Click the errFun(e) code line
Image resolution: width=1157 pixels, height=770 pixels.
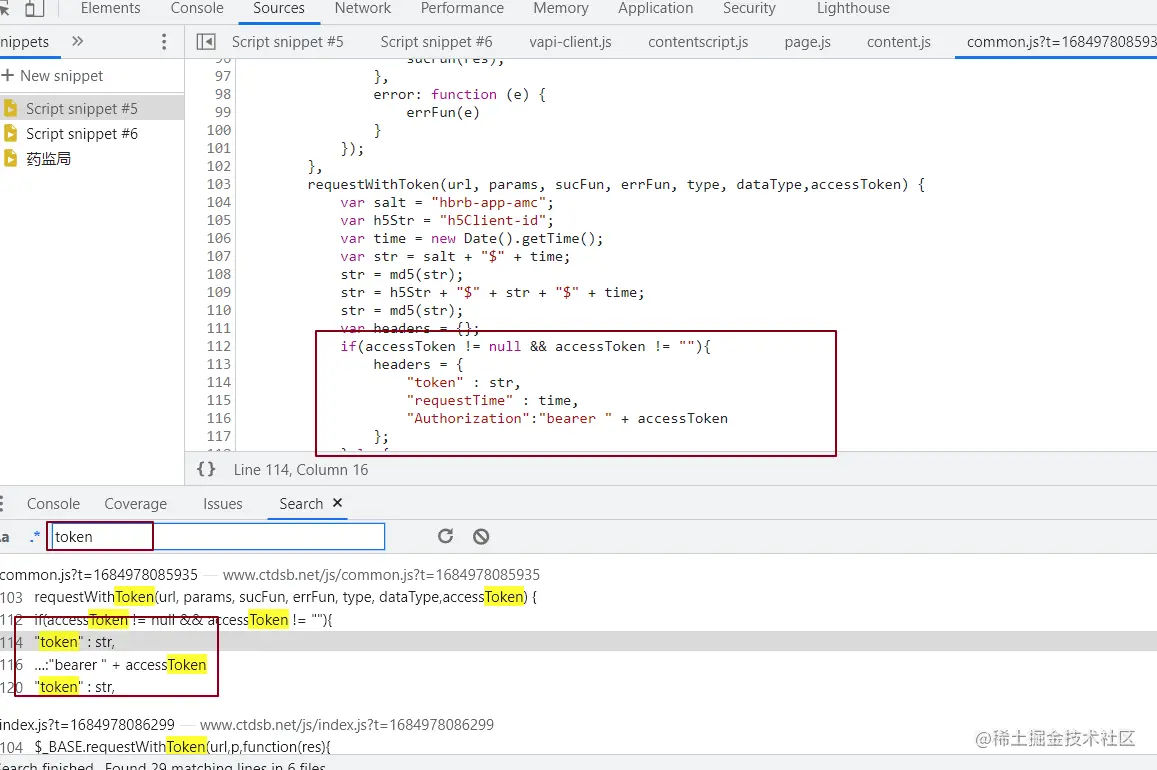pos(443,112)
